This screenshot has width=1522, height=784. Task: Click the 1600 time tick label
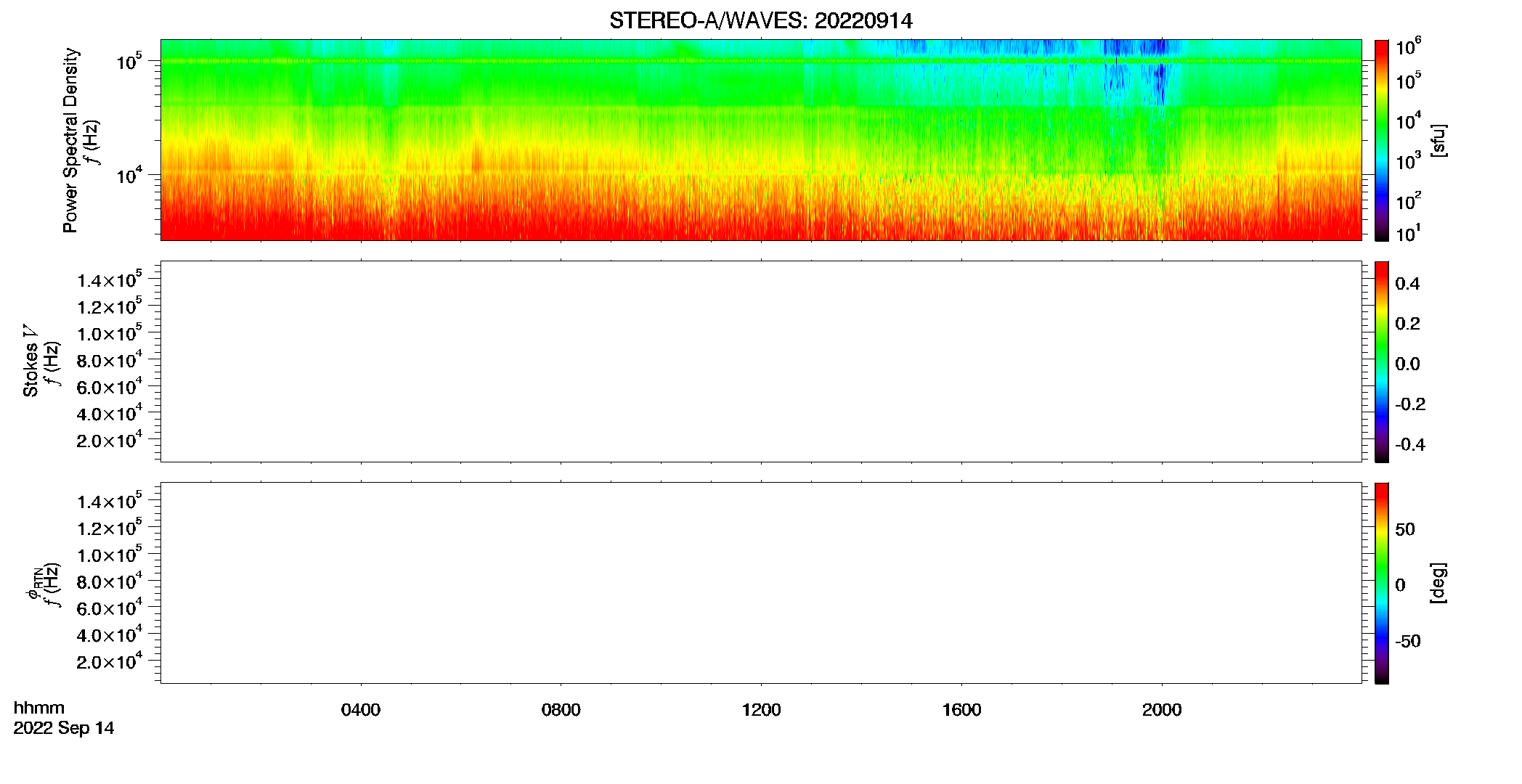coord(961,710)
